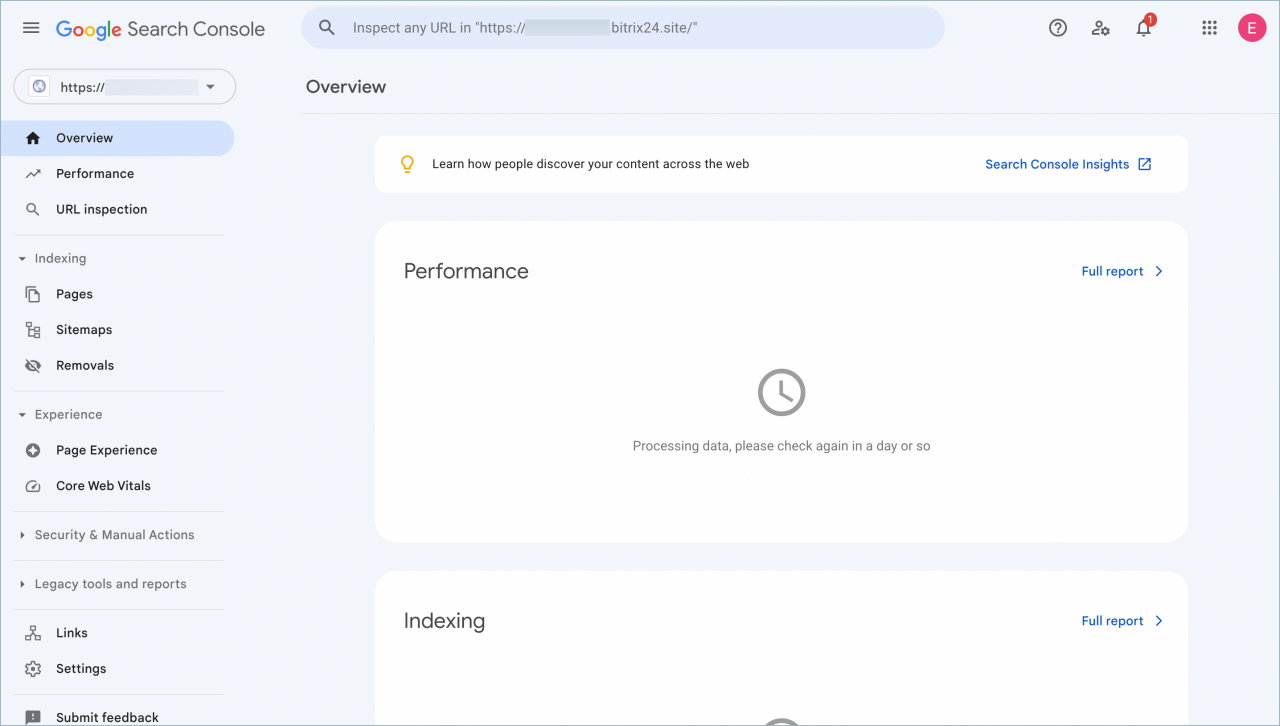Image resolution: width=1280 pixels, height=726 pixels.
Task: Go to Performance in sidebar
Action: coord(95,174)
